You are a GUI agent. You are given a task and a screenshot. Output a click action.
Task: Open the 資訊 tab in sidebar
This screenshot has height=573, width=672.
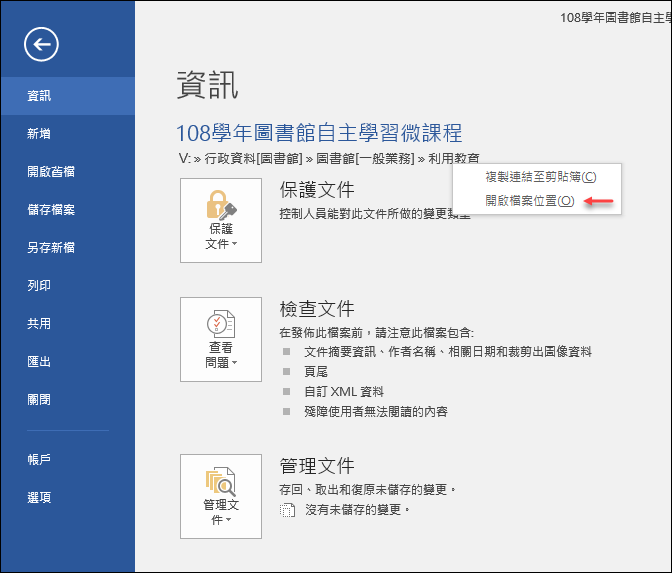(x=68, y=96)
